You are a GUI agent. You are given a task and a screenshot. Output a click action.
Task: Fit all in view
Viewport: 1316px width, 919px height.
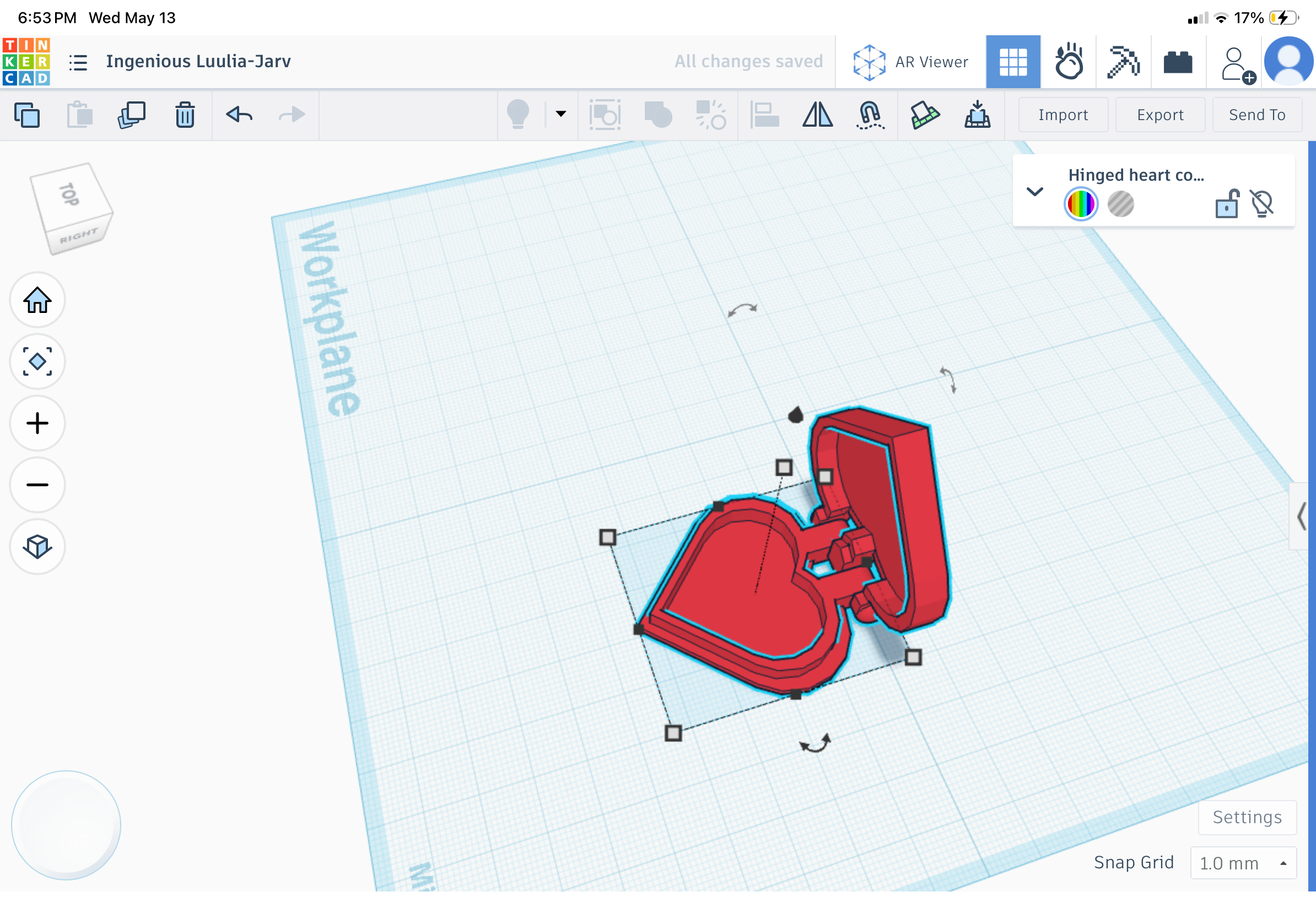point(37,361)
